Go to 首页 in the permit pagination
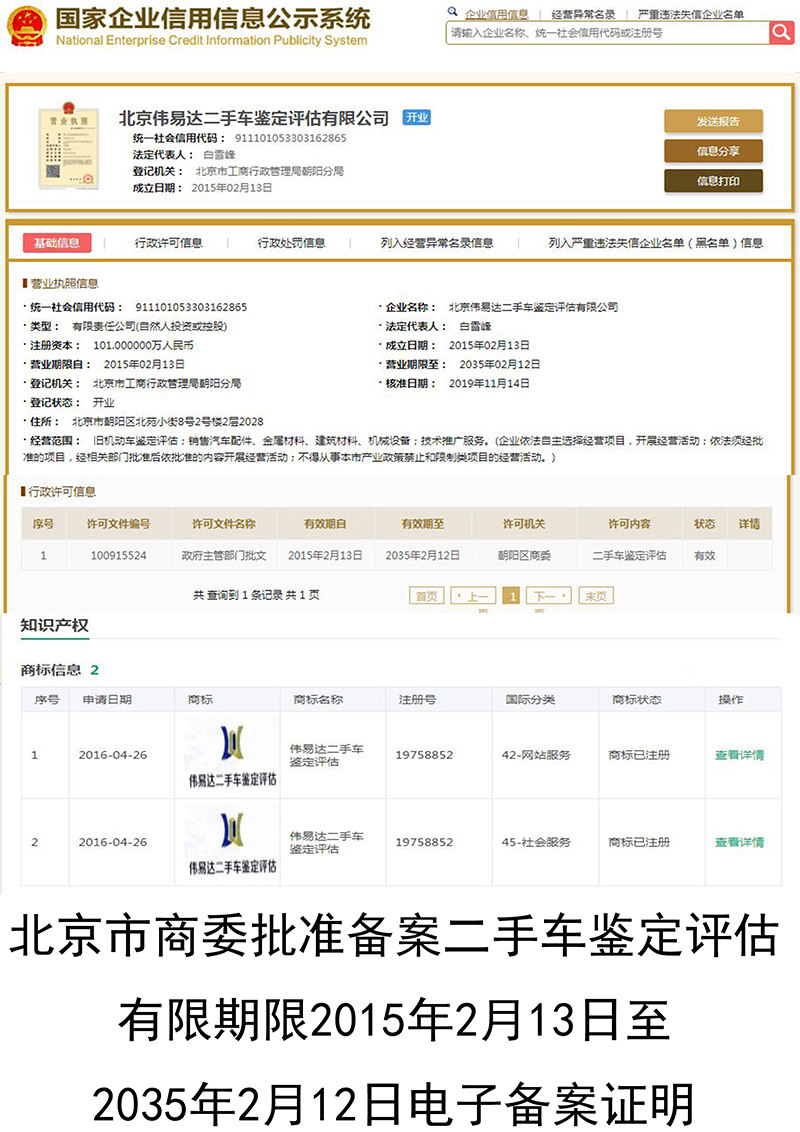Screen dimensions: 800x1132 point(426,596)
